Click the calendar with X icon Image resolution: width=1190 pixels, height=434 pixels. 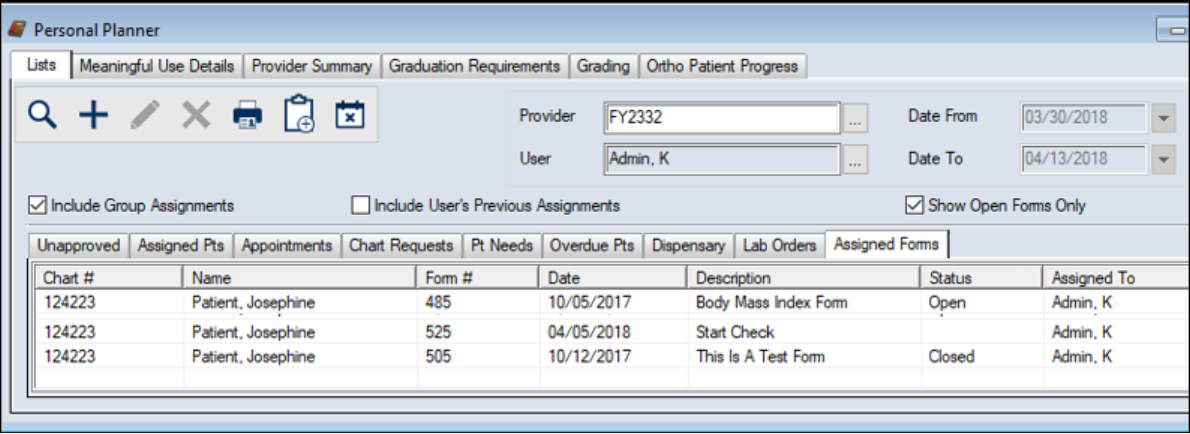pos(349,115)
